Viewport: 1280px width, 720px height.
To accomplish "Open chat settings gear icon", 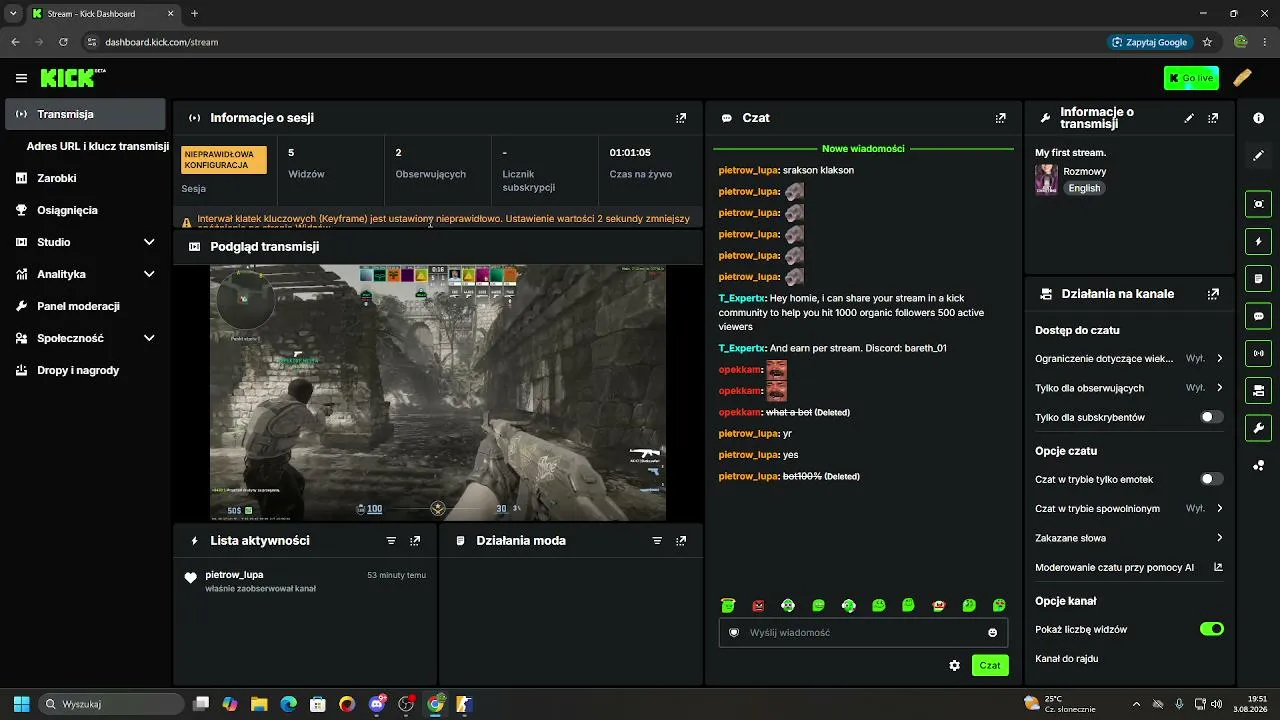I will coord(954,665).
